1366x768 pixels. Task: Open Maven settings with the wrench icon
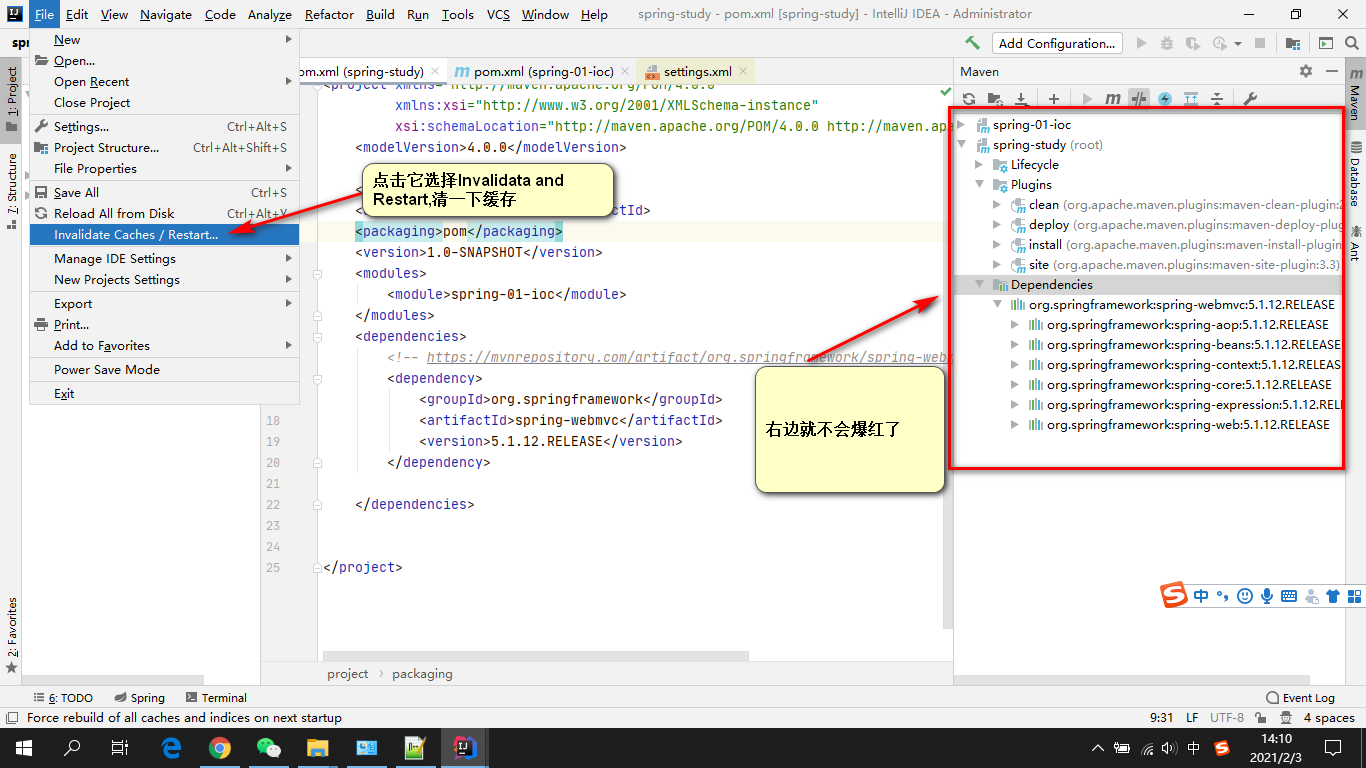(x=1249, y=99)
